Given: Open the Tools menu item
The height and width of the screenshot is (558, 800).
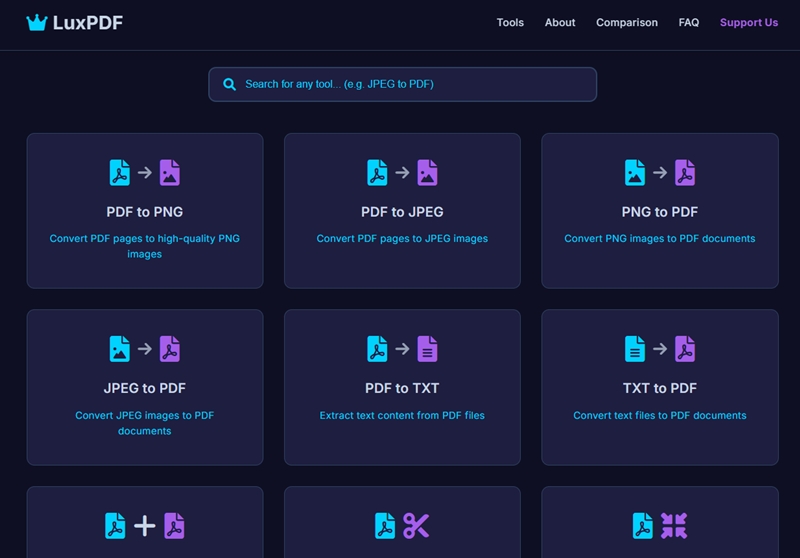Looking at the screenshot, I should (x=510, y=23).
